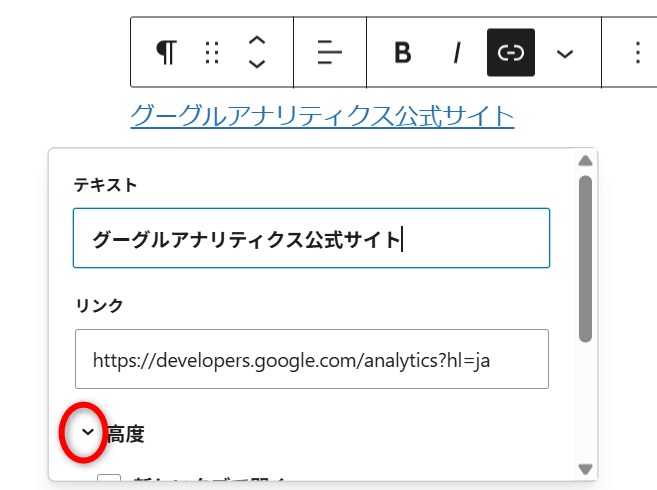This screenshot has height=490, width=657.
Task: Toggle the active link button
Action: (511, 52)
